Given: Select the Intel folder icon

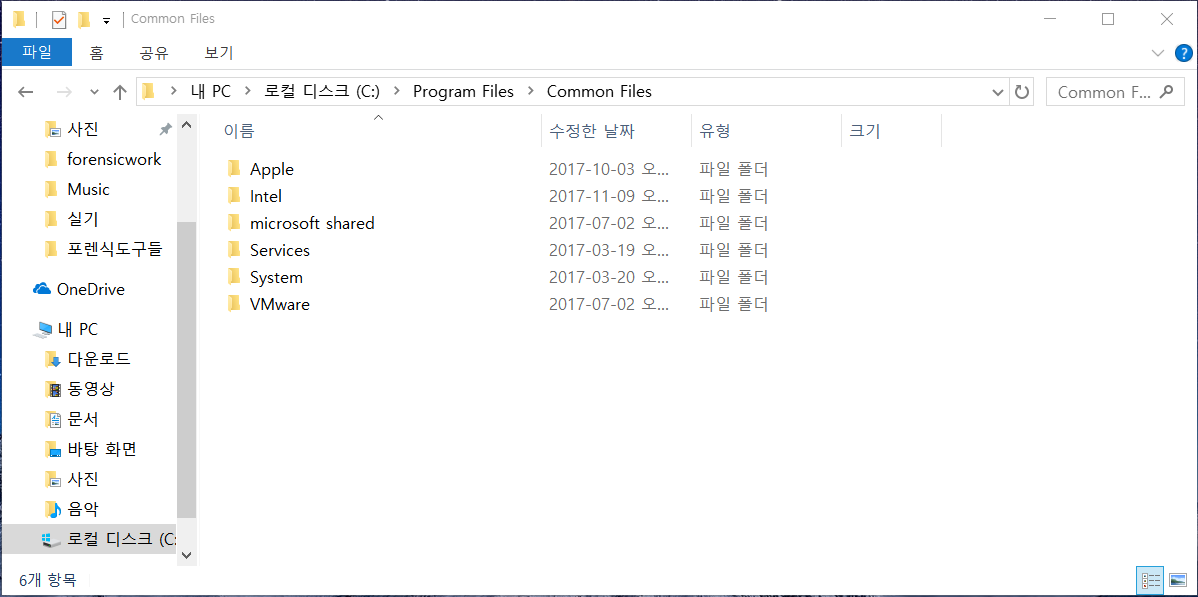Looking at the screenshot, I should pyautogui.click(x=235, y=196).
